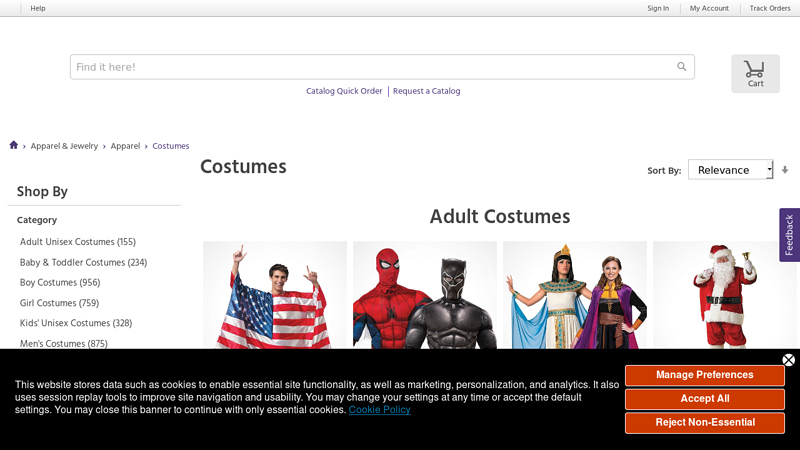This screenshot has width=800, height=450.
Task: Open Cleopatra and Anna costume image
Action: point(574,295)
